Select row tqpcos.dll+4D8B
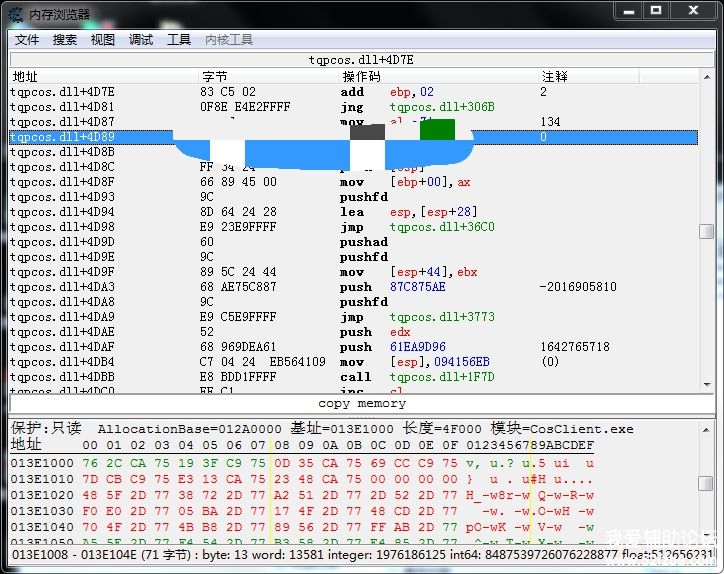Screen dimensions: 724x574 pos(354,152)
